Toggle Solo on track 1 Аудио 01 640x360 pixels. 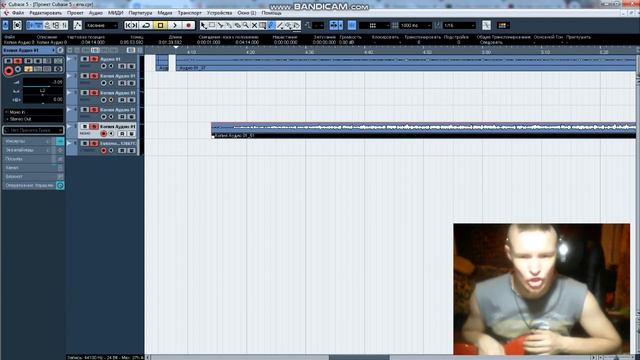[x=94, y=59]
